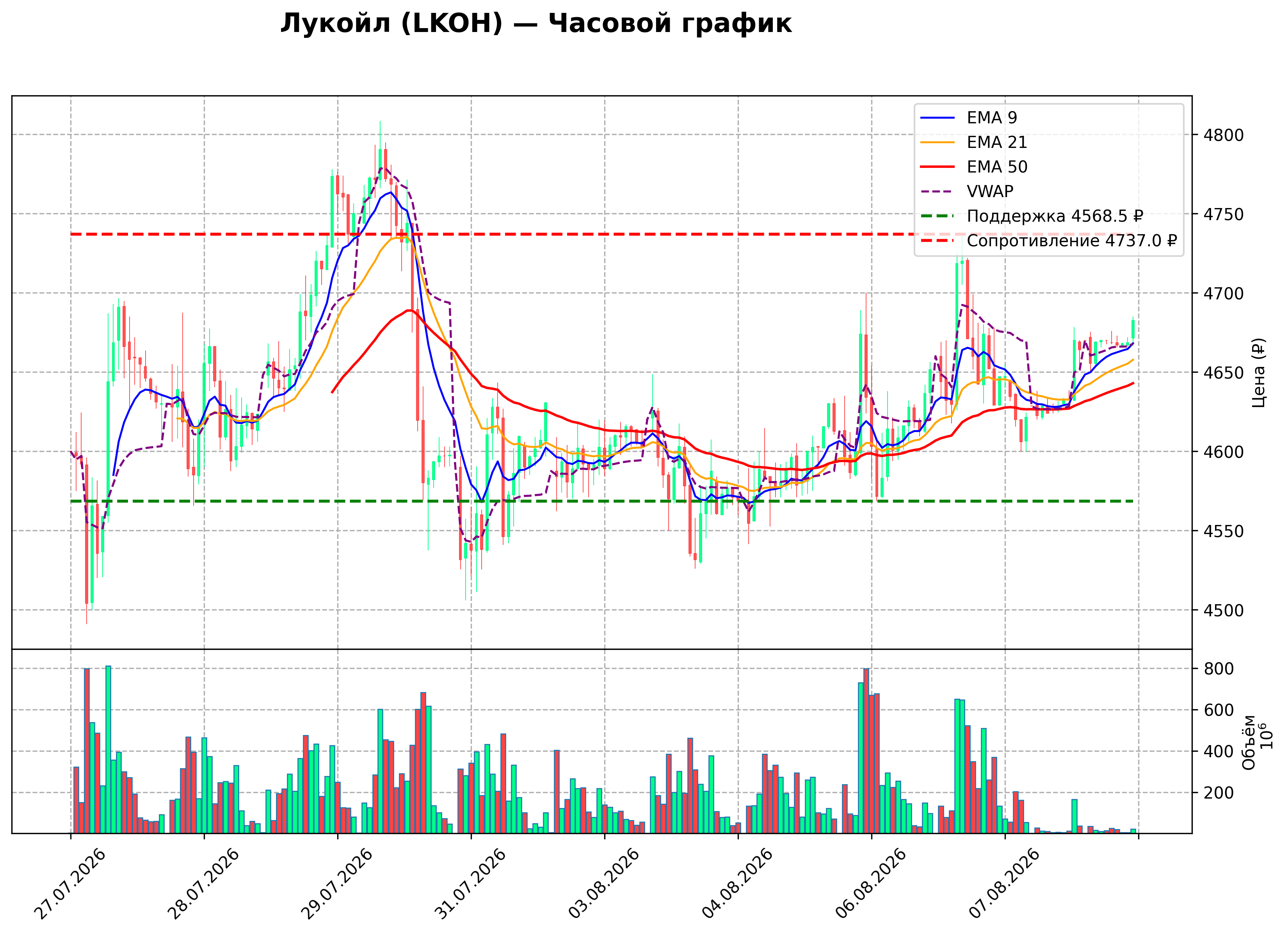Viewport: 1288px width, 934px height.
Task: Click the date label 31.07.2026
Action: click(x=470, y=884)
